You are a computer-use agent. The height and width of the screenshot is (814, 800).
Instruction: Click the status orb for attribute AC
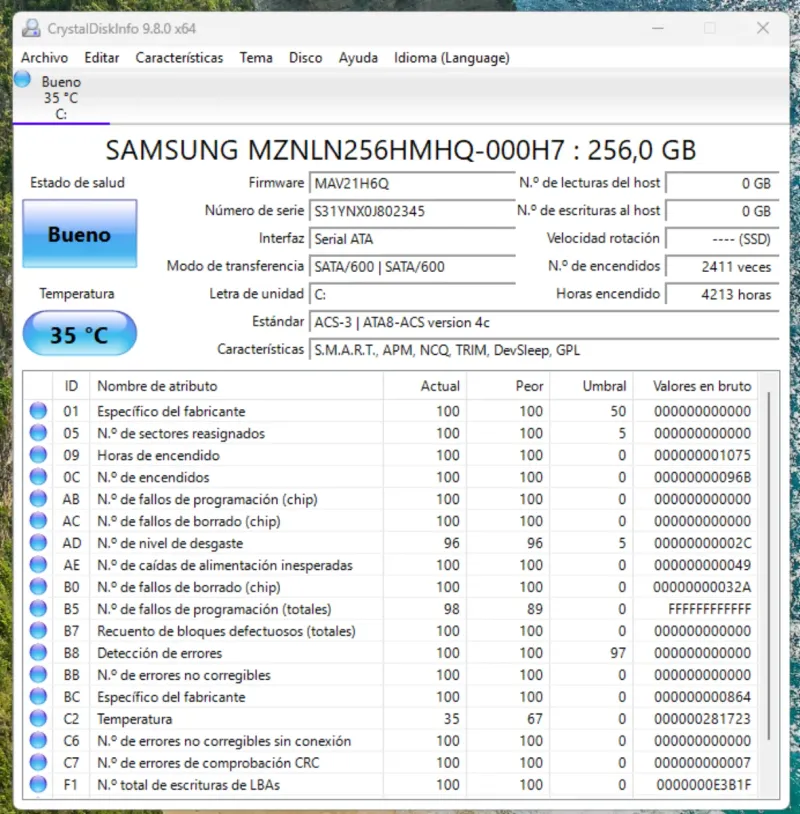(x=38, y=521)
